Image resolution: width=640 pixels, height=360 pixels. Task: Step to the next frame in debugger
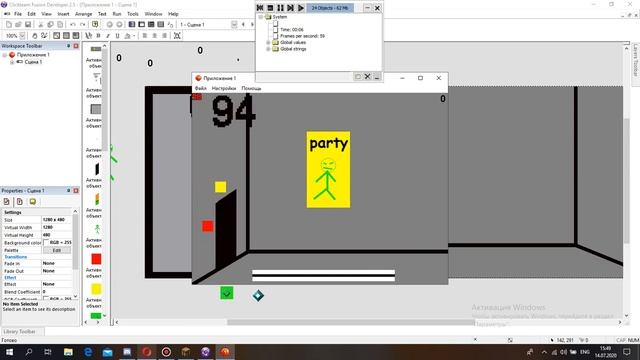[x=290, y=8]
